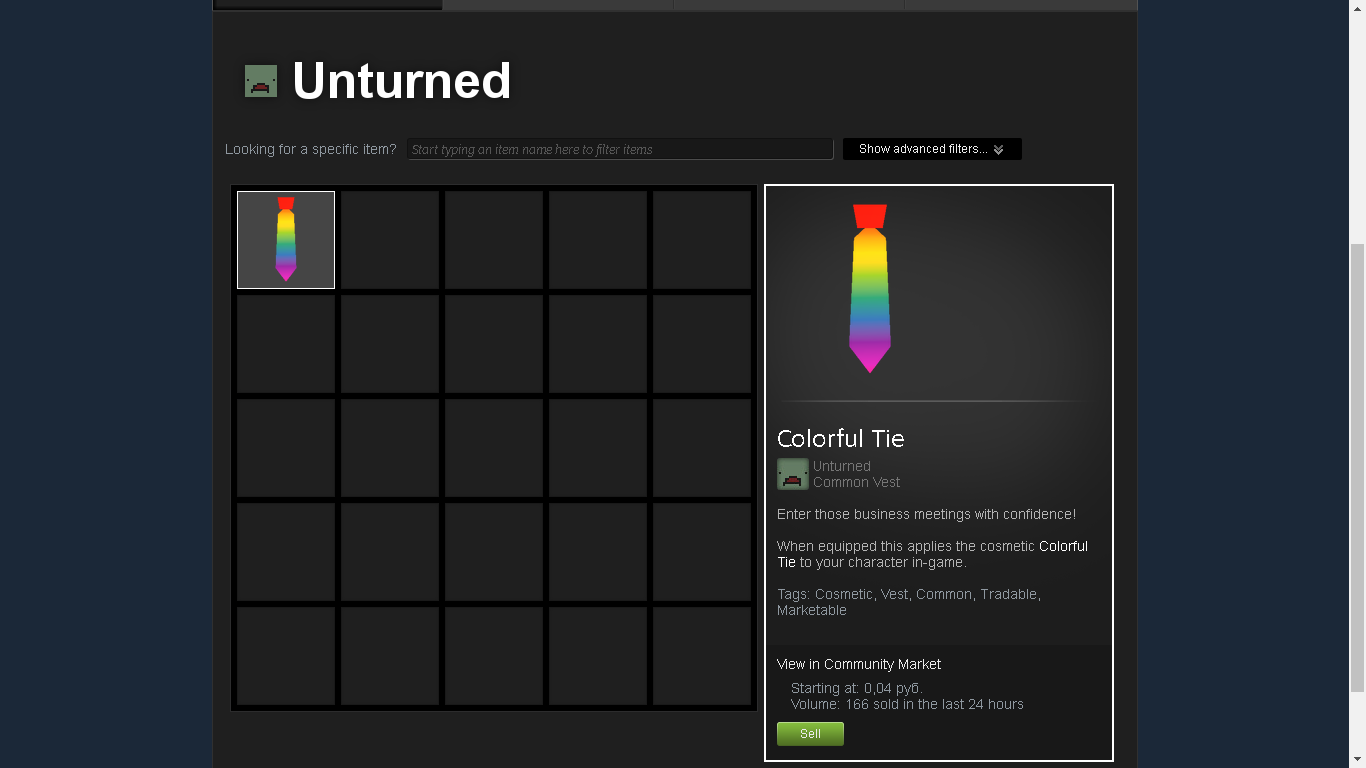Select the Colorful Tie inventory item

coord(286,240)
